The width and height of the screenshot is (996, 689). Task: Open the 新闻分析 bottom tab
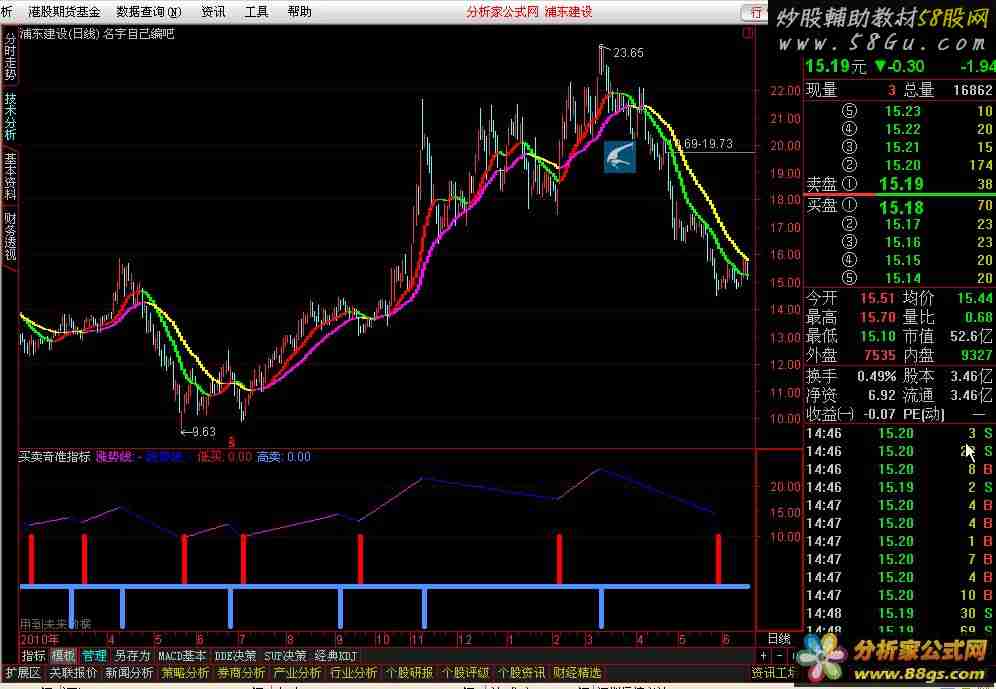(x=129, y=673)
